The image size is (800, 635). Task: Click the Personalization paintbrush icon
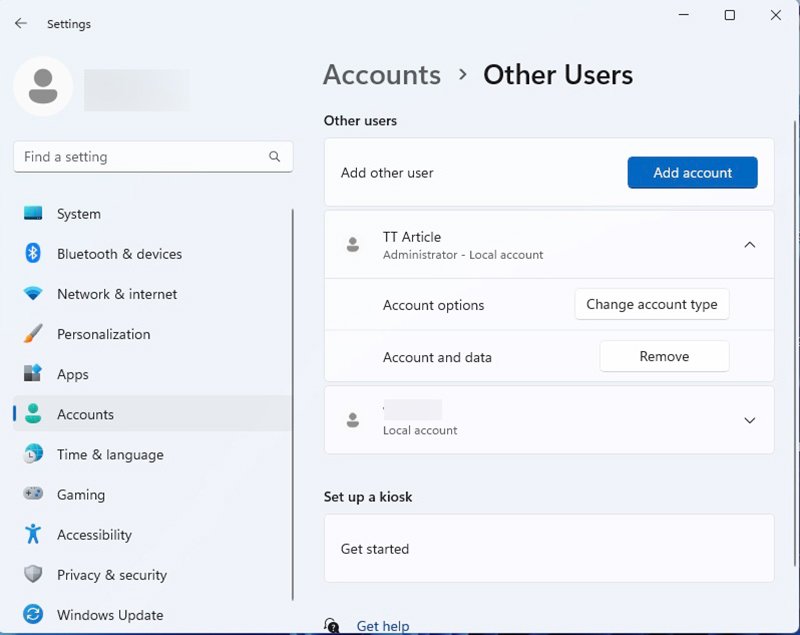[33, 334]
